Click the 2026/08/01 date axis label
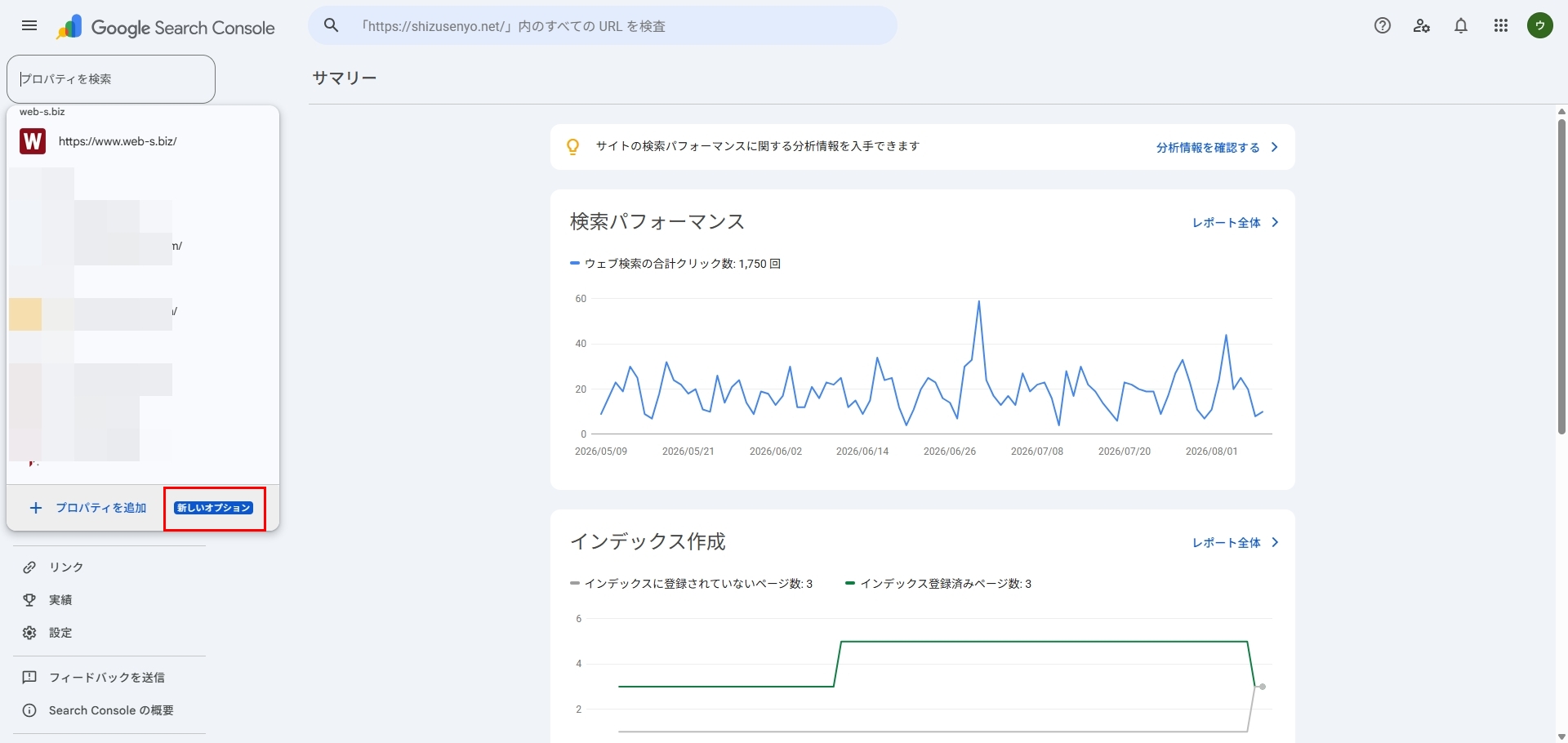The image size is (1568, 743). pyautogui.click(x=1212, y=452)
